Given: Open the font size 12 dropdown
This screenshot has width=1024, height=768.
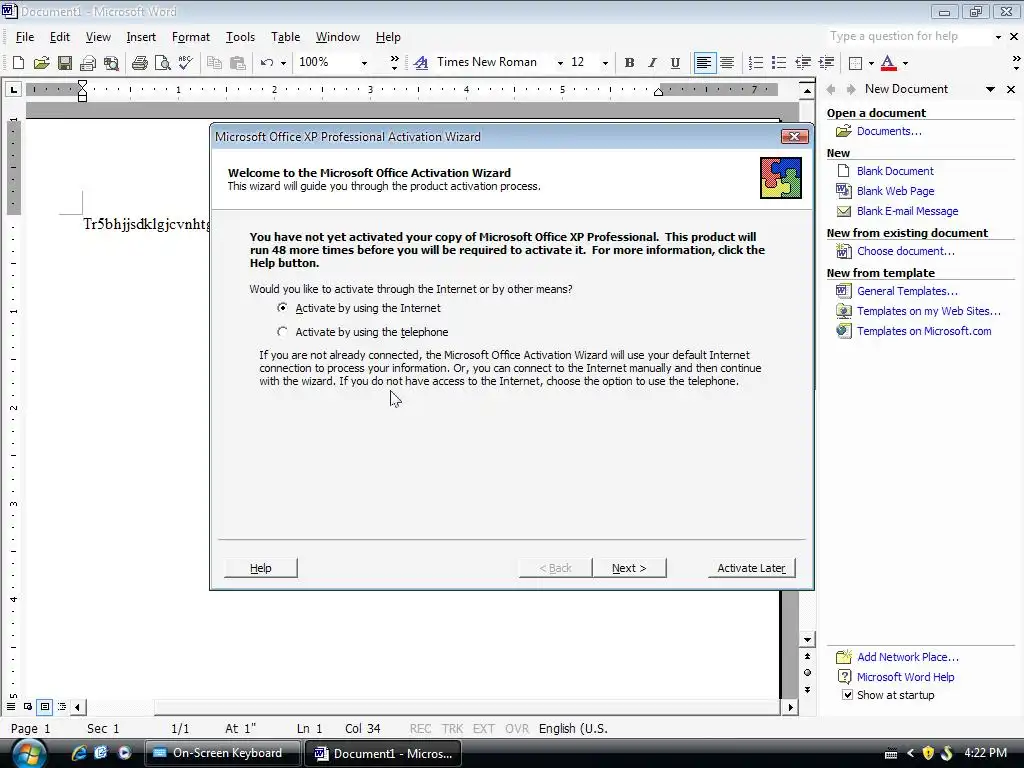Looking at the screenshot, I should [605, 63].
